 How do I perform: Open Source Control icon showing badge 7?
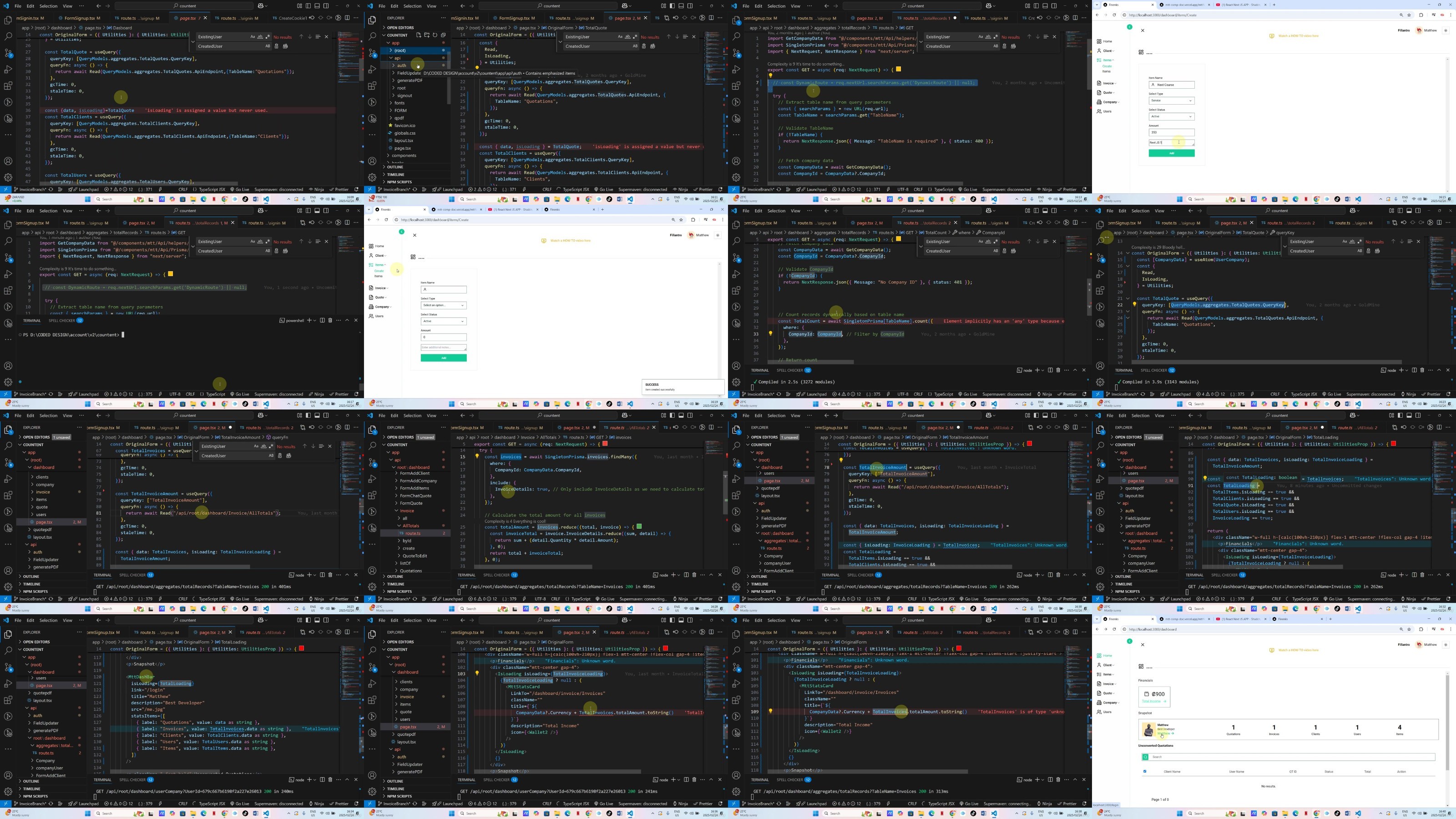click(9, 53)
